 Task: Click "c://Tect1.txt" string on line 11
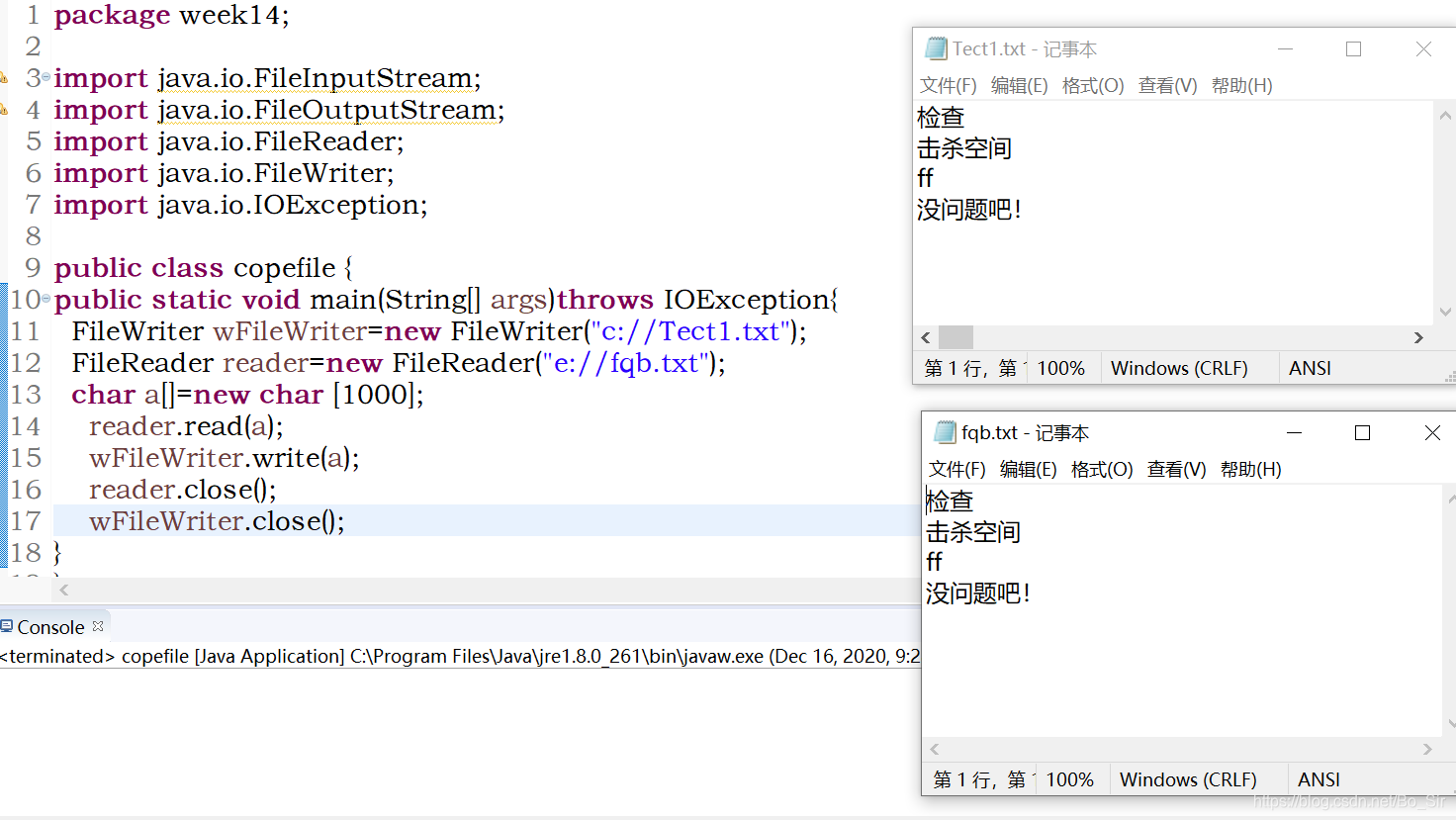pos(689,331)
